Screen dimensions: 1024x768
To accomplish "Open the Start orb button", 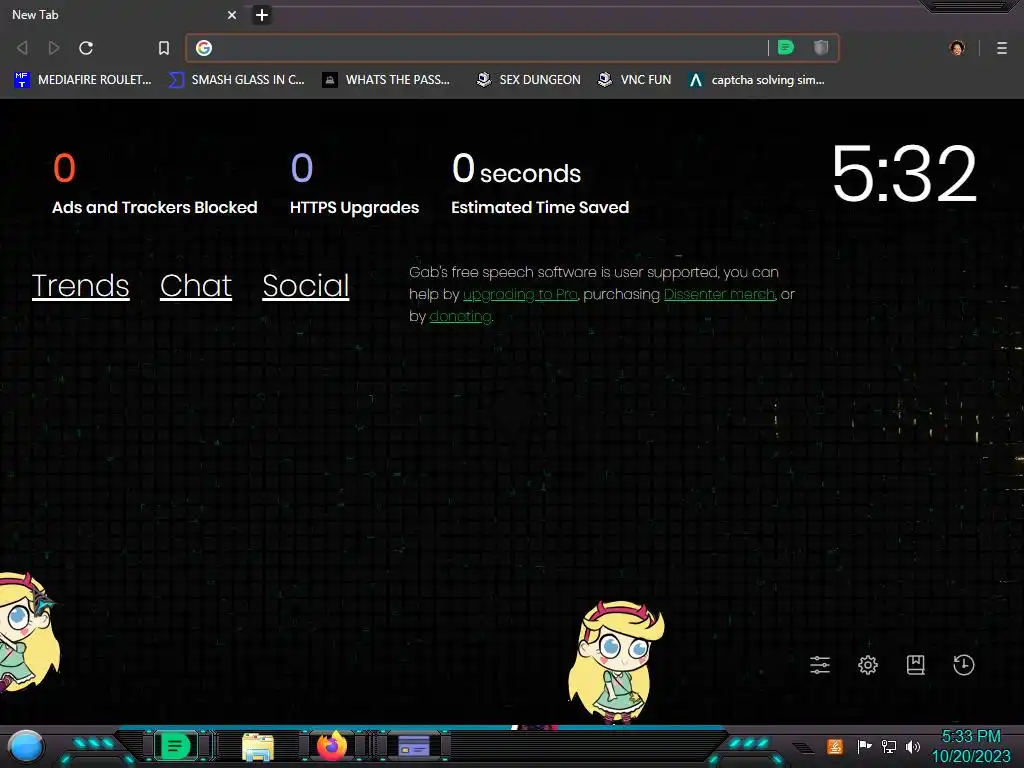I will coord(26,746).
